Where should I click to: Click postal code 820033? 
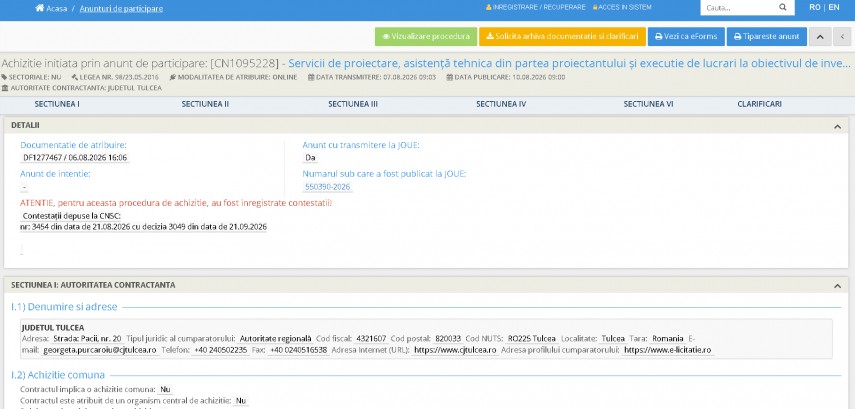click(448, 339)
